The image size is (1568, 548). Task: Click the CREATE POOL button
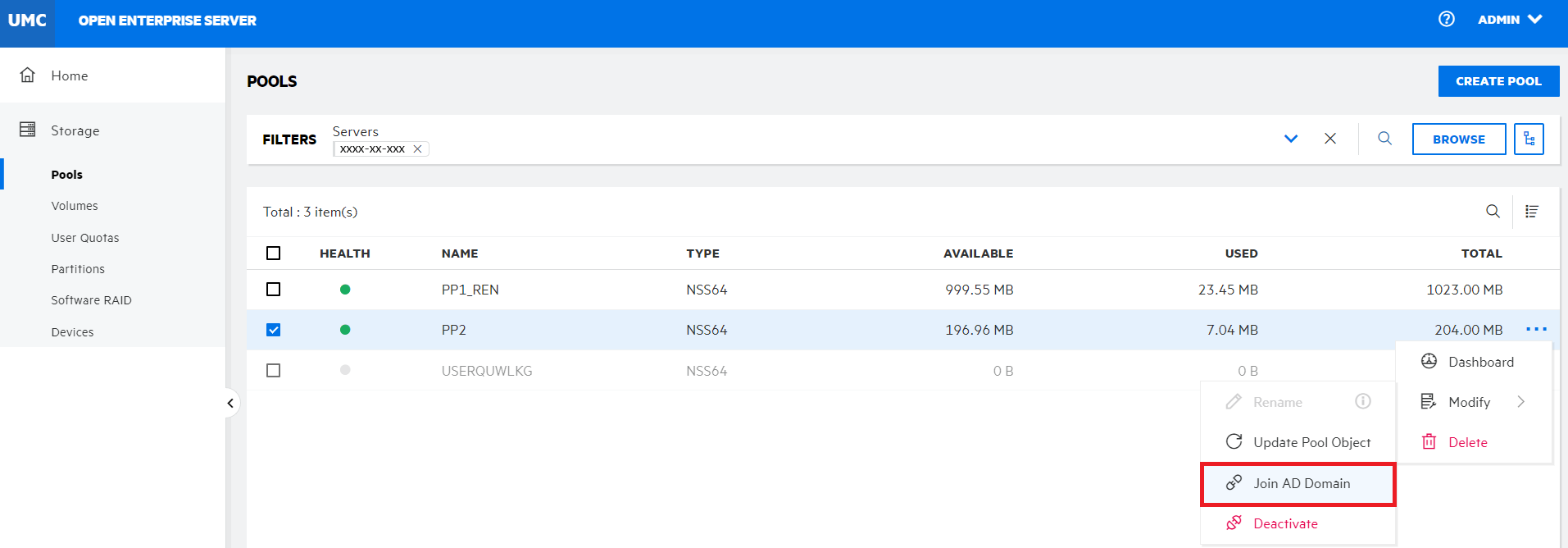point(1498,81)
